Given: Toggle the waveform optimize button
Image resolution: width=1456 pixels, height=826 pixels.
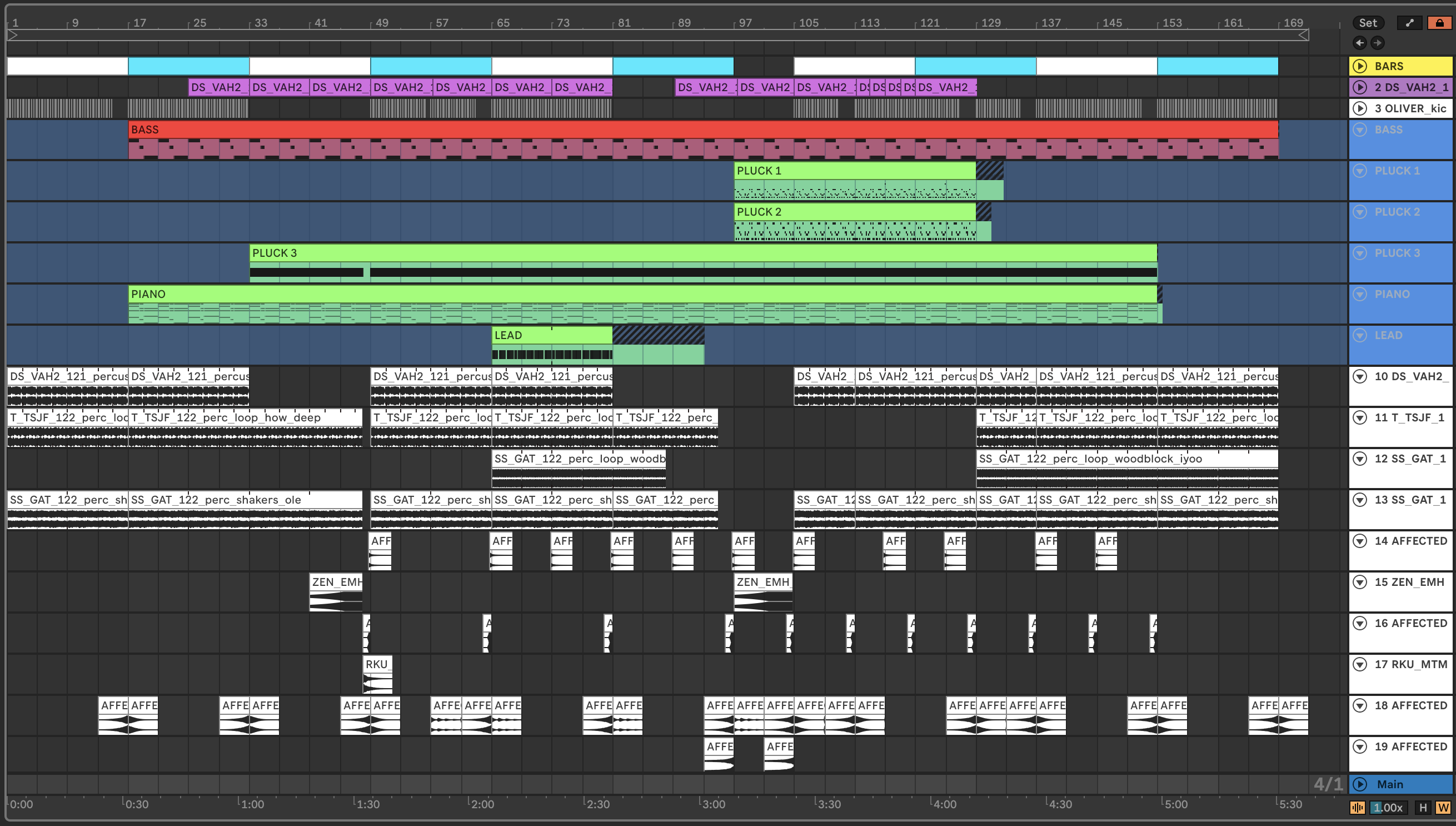Looking at the screenshot, I should pos(1357,807).
